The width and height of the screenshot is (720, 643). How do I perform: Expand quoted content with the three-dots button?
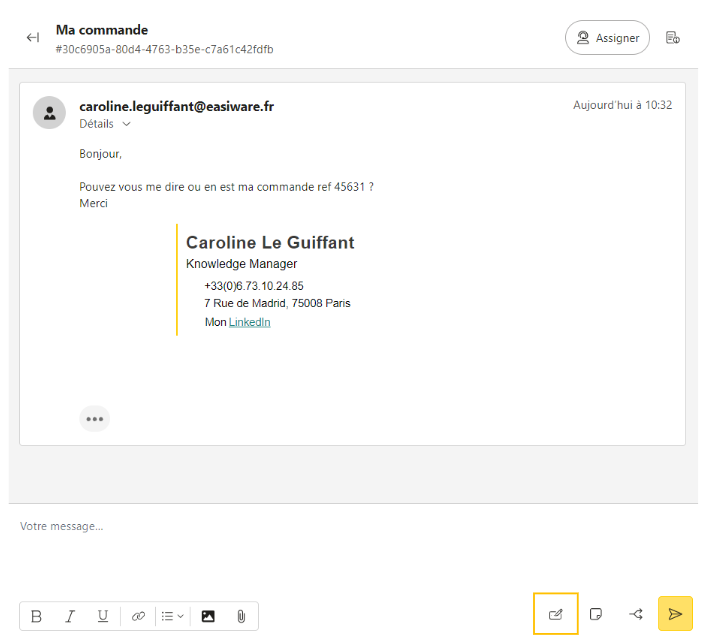pos(95,419)
